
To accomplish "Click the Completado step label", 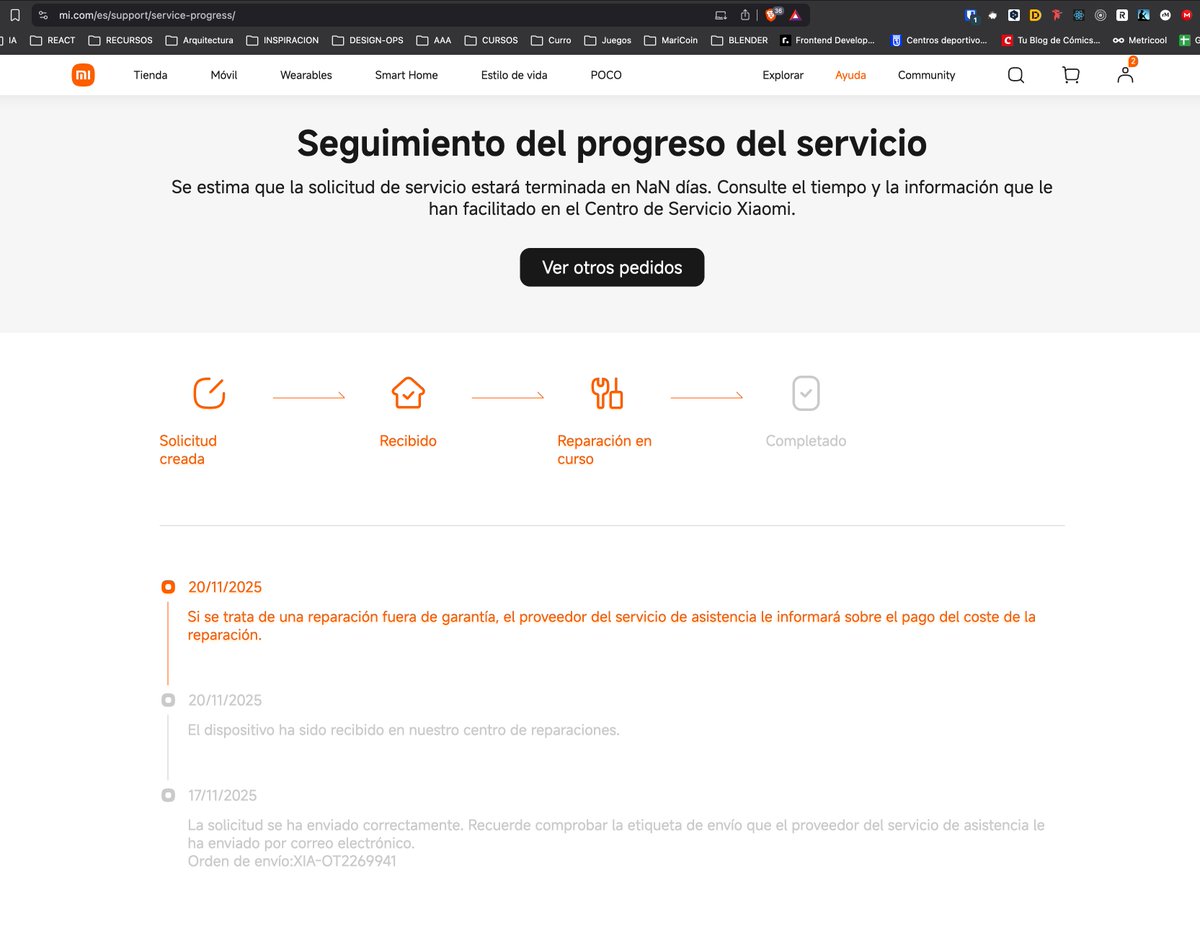I will click(x=806, y=441).
